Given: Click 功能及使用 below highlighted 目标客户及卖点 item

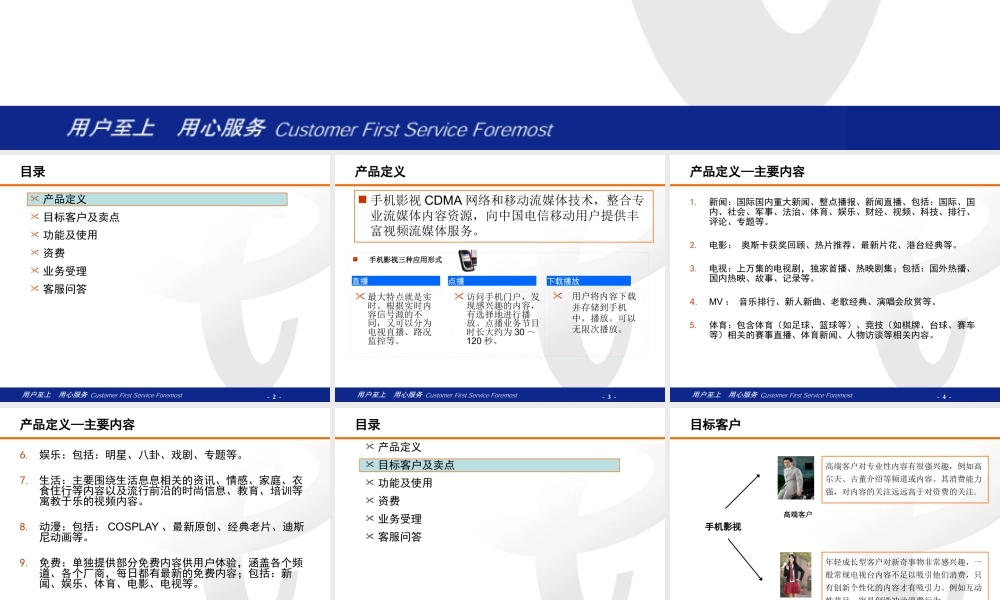Looking at the screenshot, I should (405, 483).
